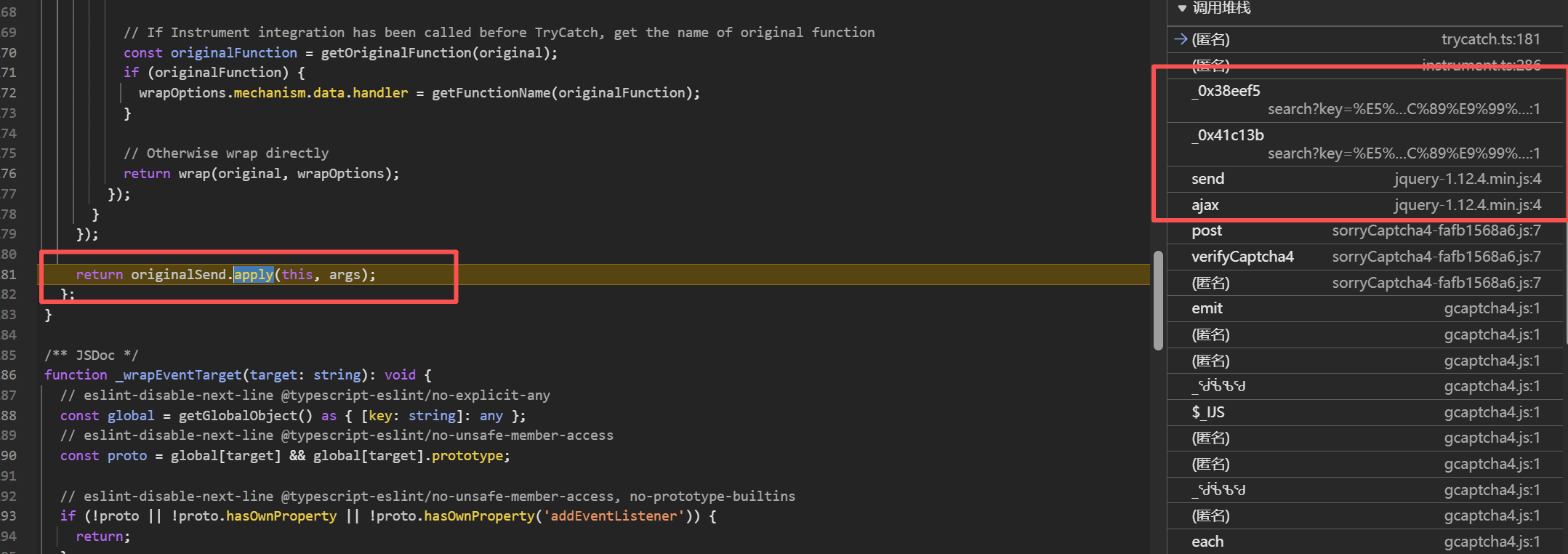Set a breakpoint on line 86
1568x554 pixels.
click(x=9, y=374)
